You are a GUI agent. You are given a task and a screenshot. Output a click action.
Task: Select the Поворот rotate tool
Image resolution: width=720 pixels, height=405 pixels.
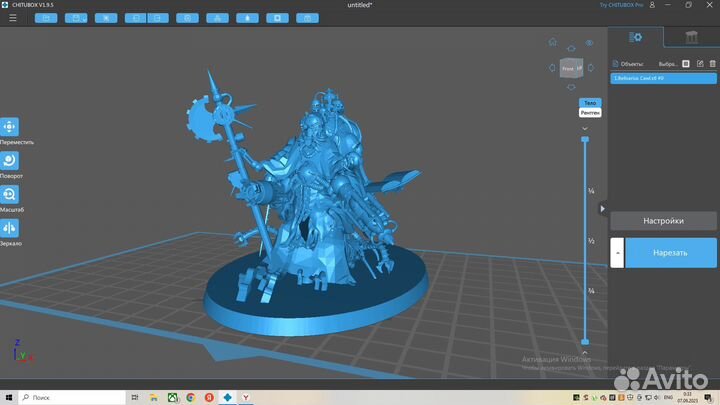tap(10, 161)
